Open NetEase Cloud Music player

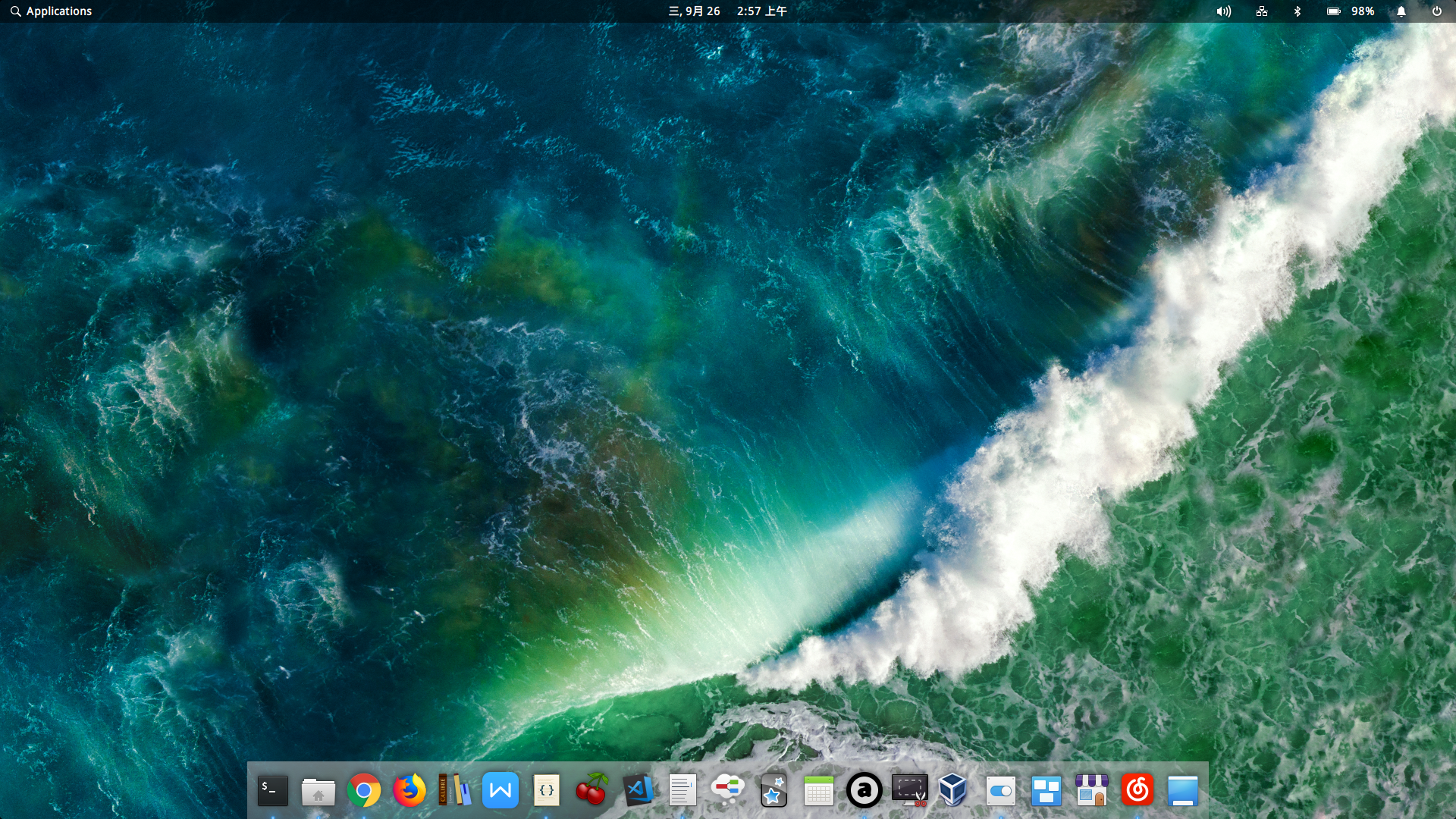pyautogui.click(x=1137, y=790)
